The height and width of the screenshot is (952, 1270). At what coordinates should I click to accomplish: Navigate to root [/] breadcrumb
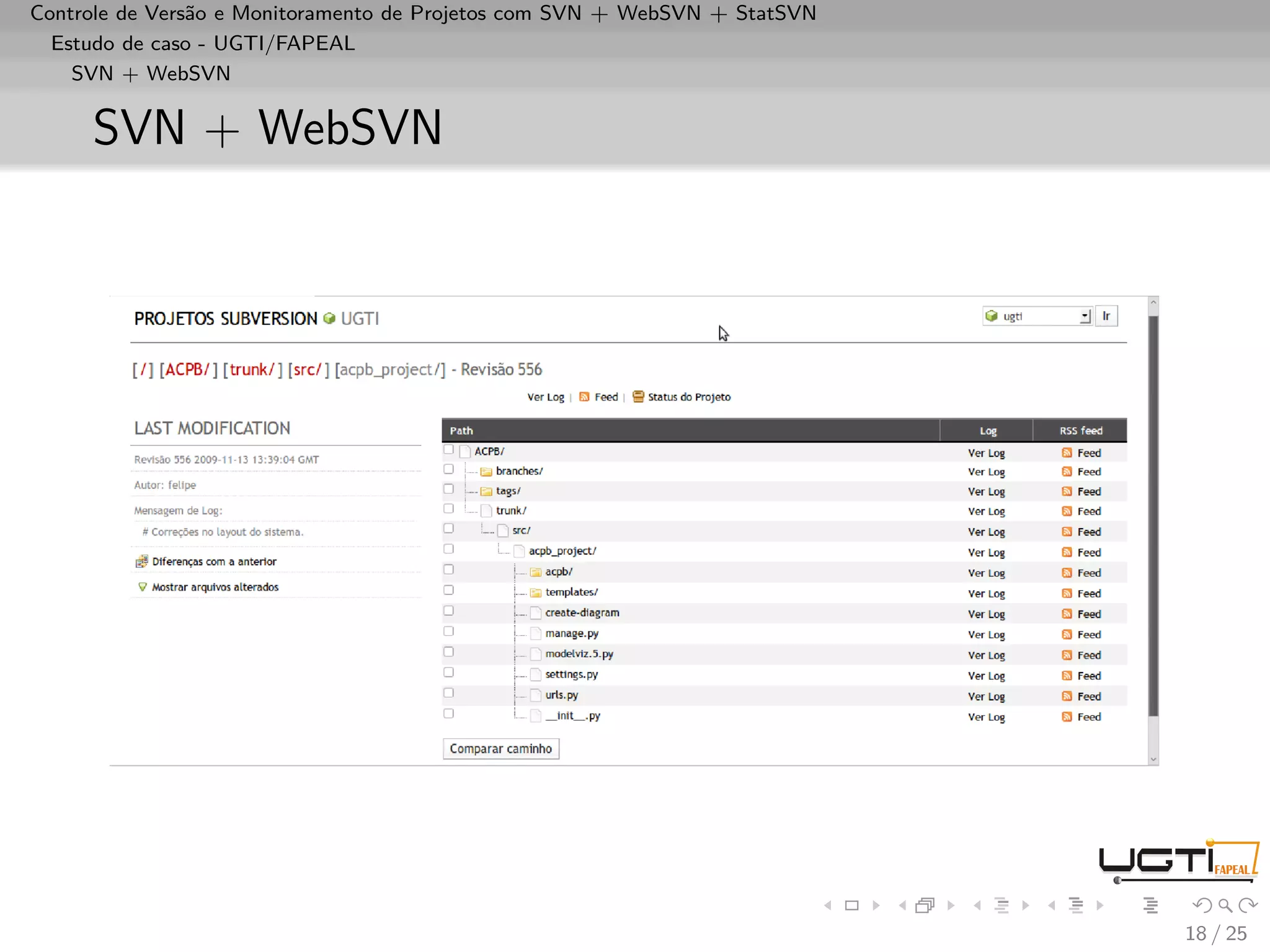coord(143,369)
